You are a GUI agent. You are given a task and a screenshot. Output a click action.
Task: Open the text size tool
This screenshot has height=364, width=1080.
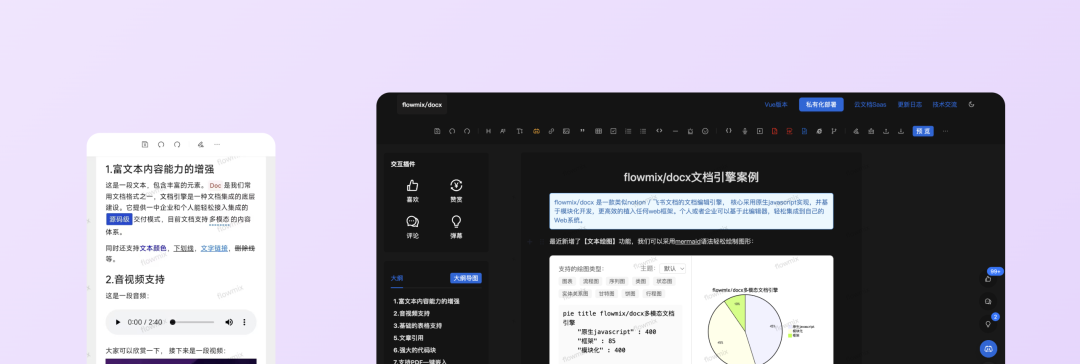click(519, 131)
